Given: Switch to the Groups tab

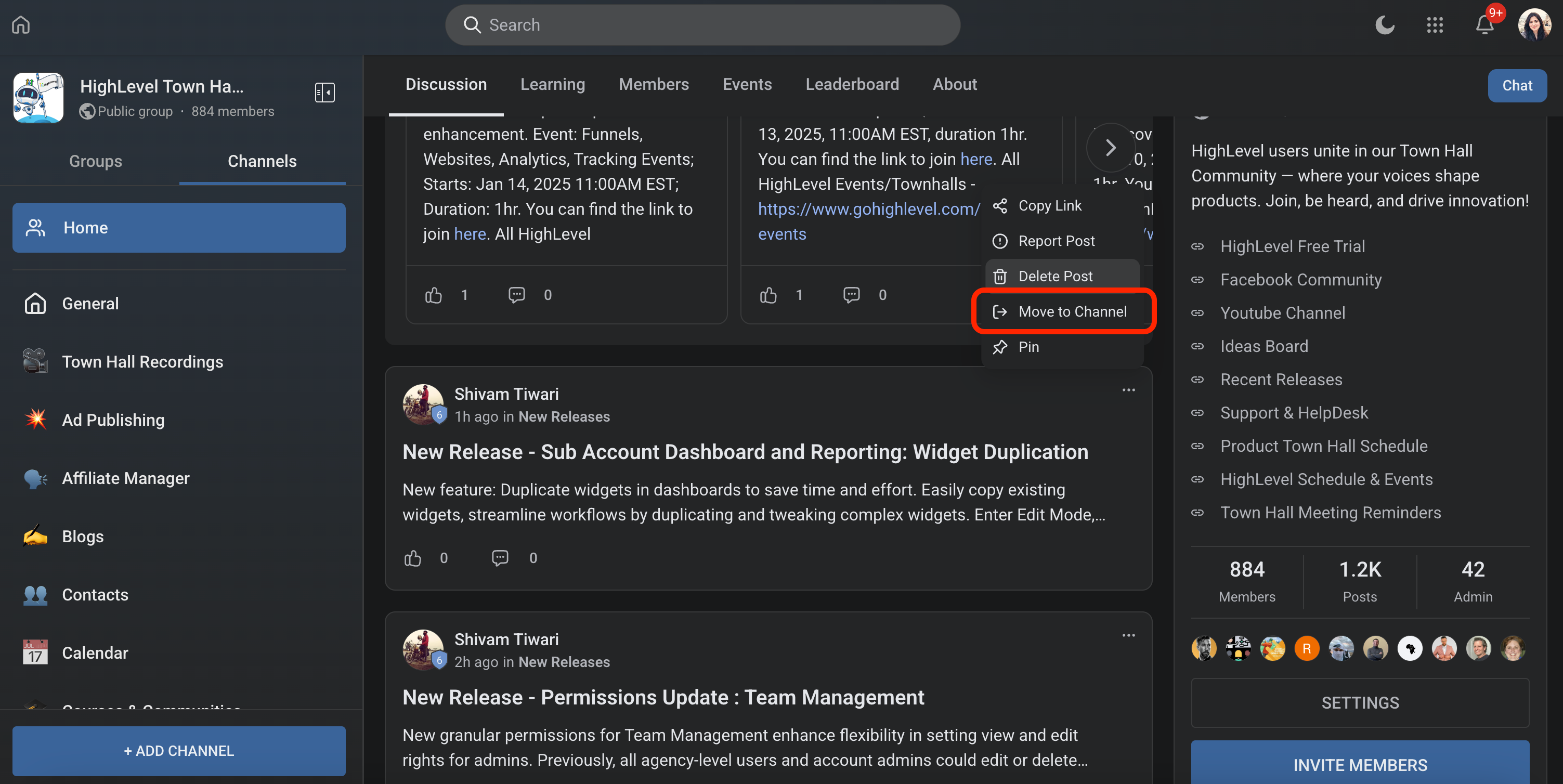Looking at the screenshot, I should (95, 161).
